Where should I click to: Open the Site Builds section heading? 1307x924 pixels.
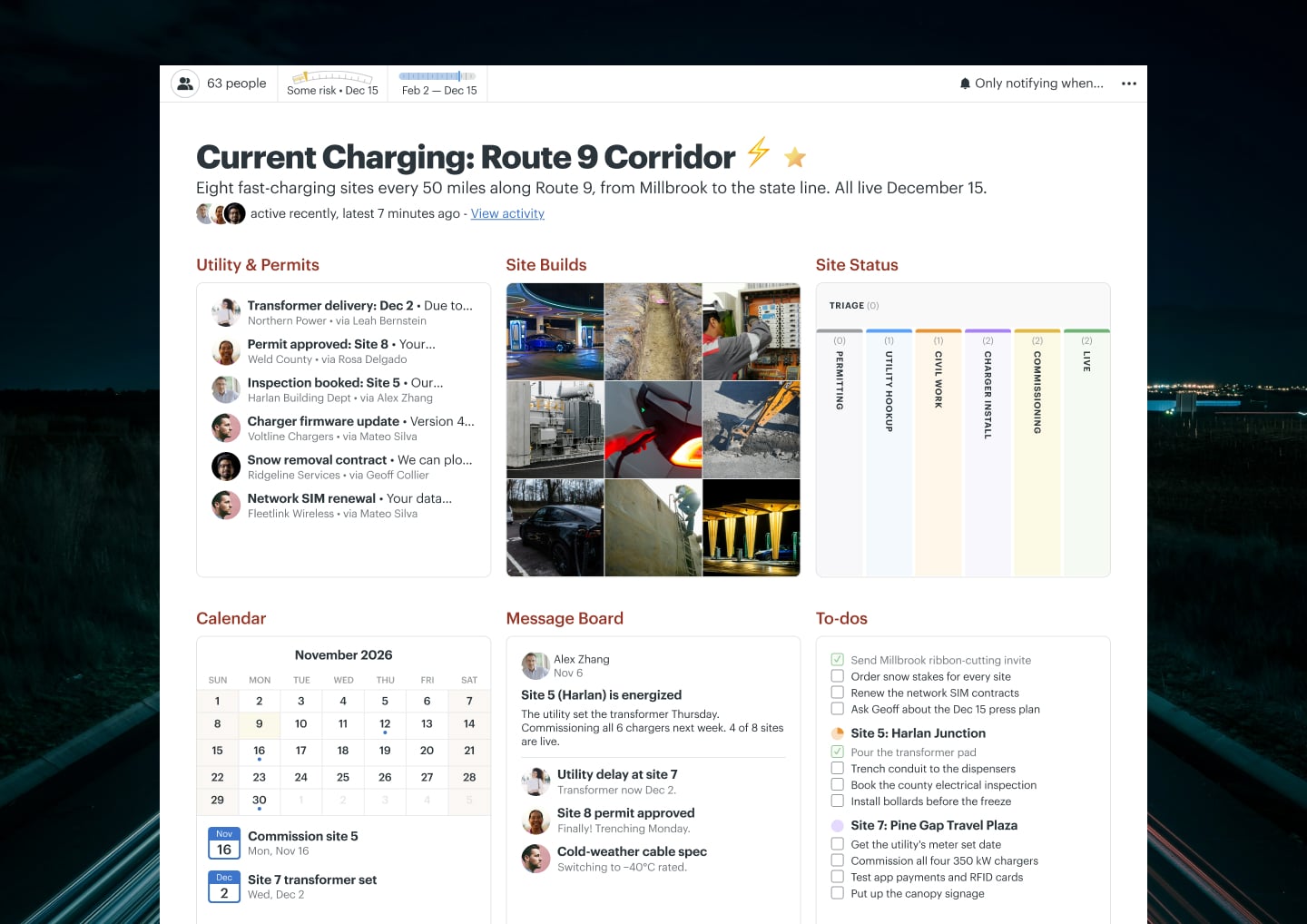(546, 265)
